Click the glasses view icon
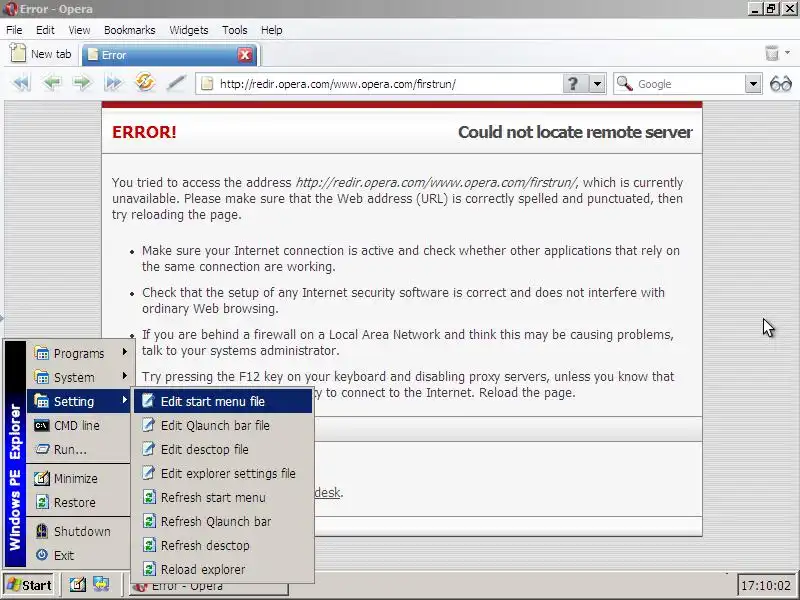The width and height of the screenshot is (800, 600). pos(781,84)
